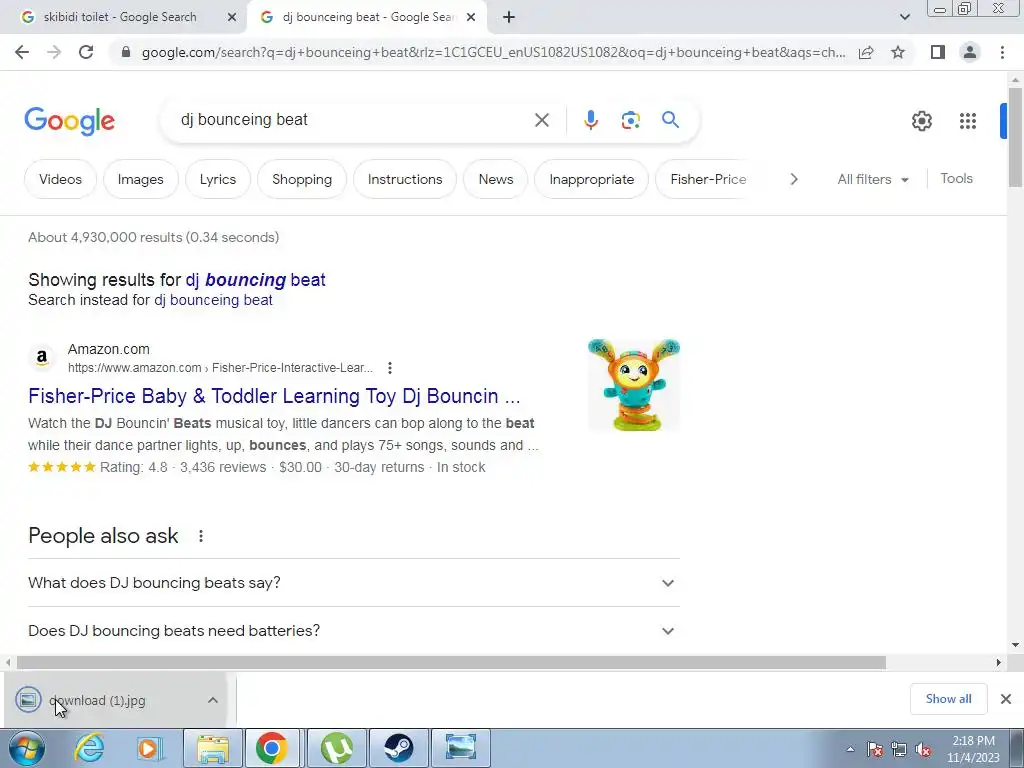Open the taskbar clock and date
This screenshot has width=1024, height=768.
973,749
